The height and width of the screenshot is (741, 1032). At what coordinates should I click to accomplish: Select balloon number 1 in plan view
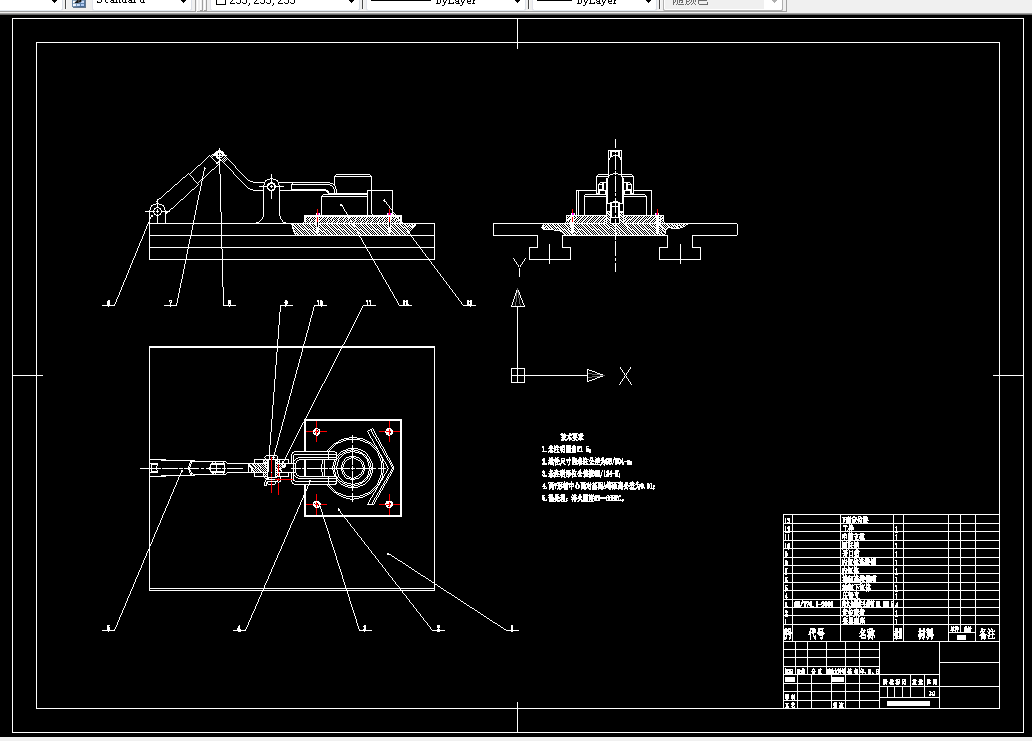click(513, 628)
